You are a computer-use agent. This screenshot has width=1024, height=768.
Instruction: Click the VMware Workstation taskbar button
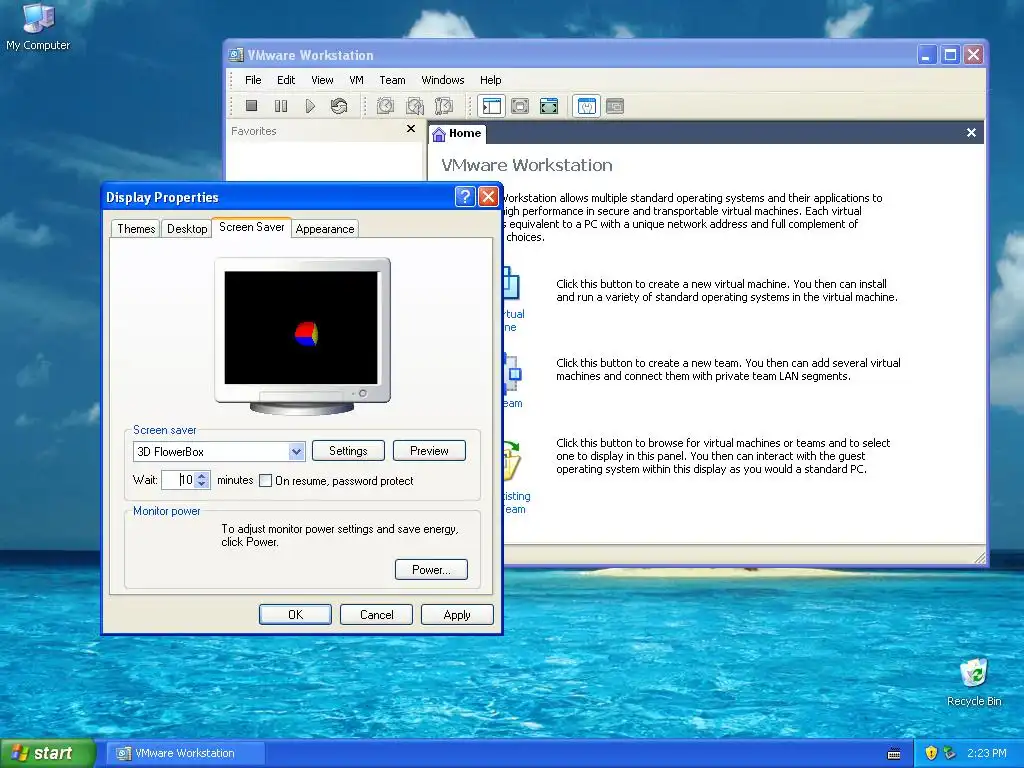click(185, 753)
